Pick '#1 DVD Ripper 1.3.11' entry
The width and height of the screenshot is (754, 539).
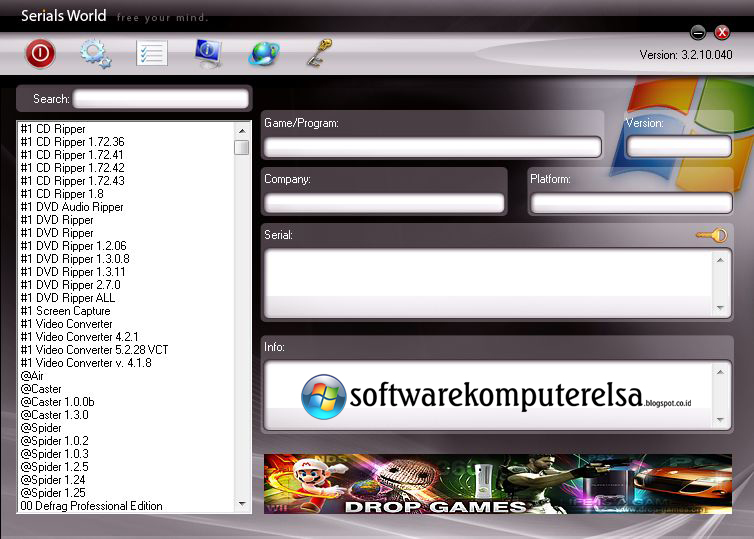click(x=73, y=272)
